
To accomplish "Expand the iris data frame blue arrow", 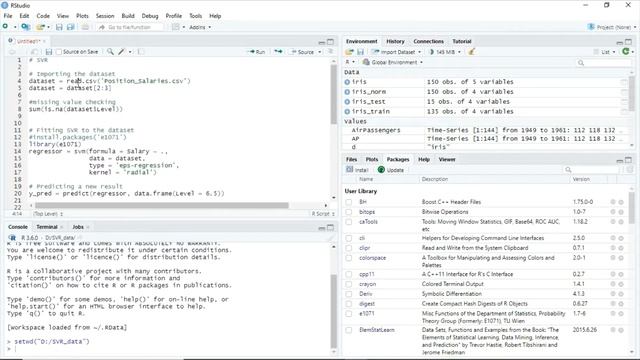I will click(x=347, y=82).
